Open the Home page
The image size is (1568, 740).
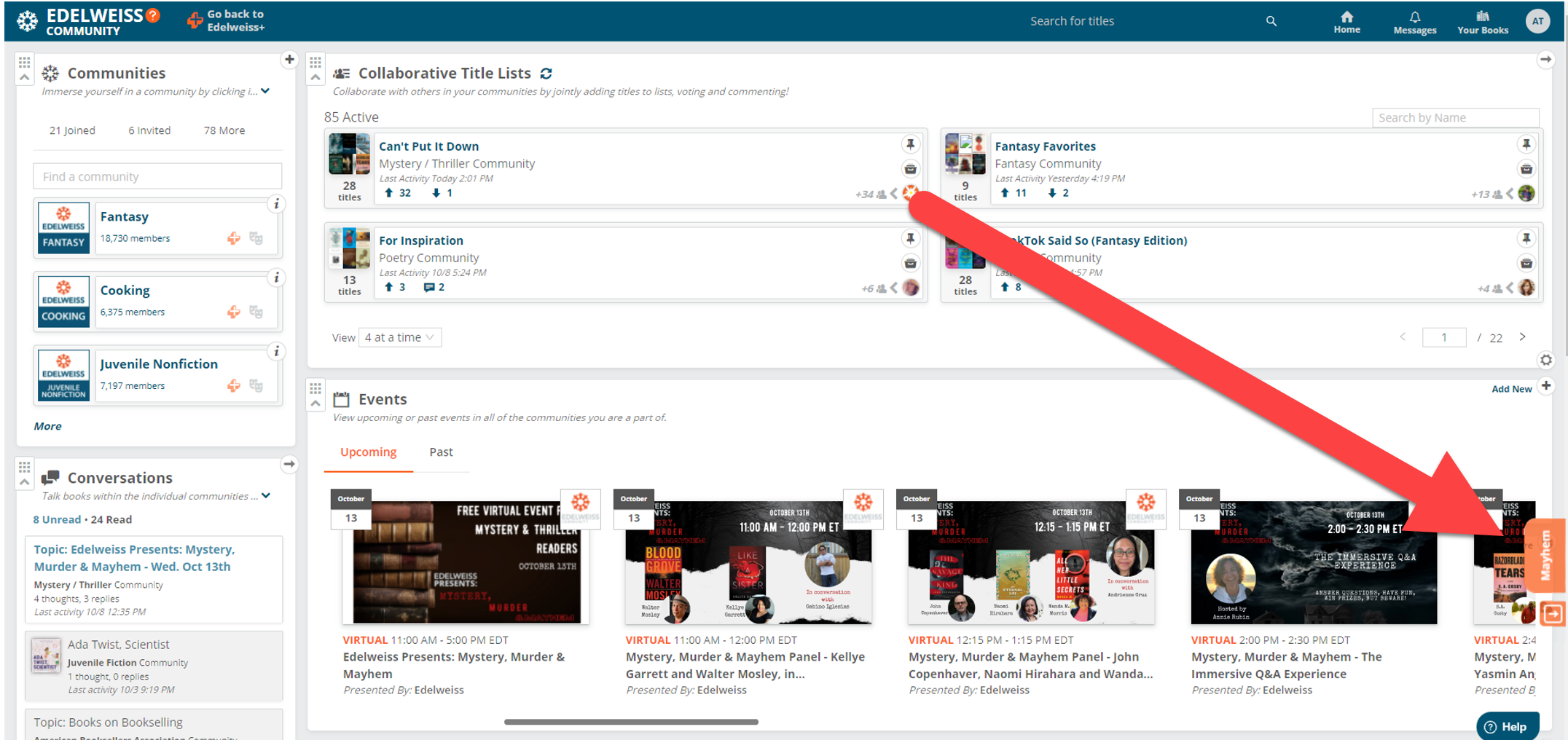point(1346,22)
